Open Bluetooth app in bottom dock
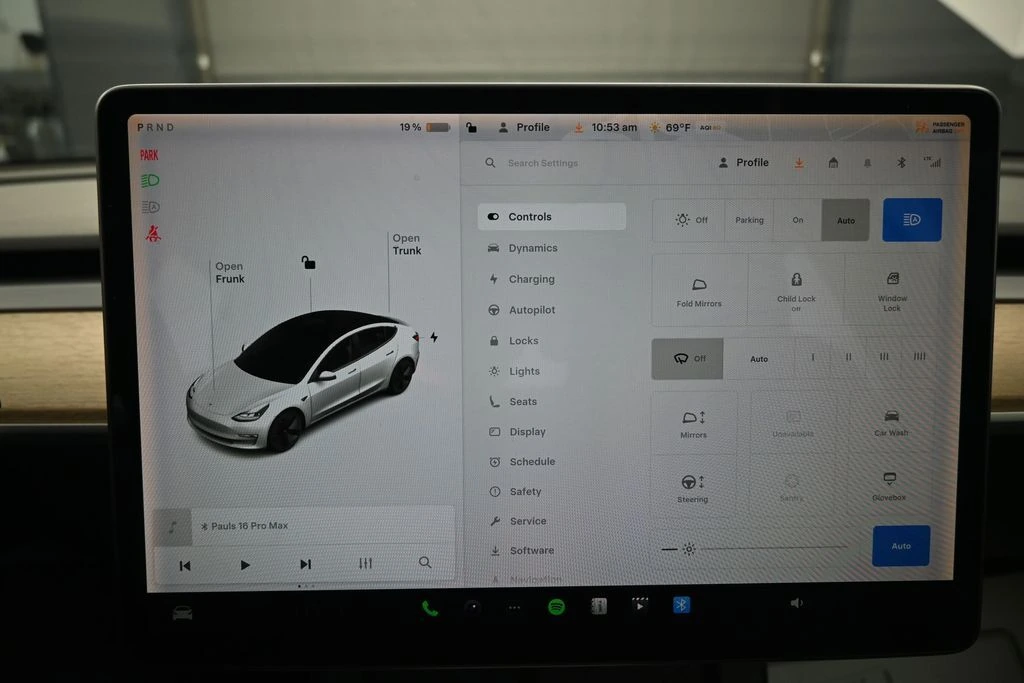 [681, 605]
